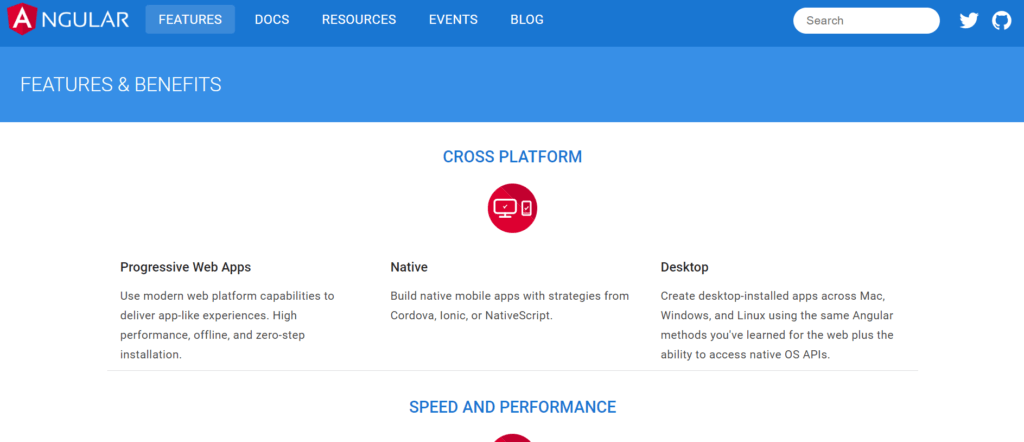Open the GitHub icon link
Screen dimensions: 1024x442
click(1002, 21)
